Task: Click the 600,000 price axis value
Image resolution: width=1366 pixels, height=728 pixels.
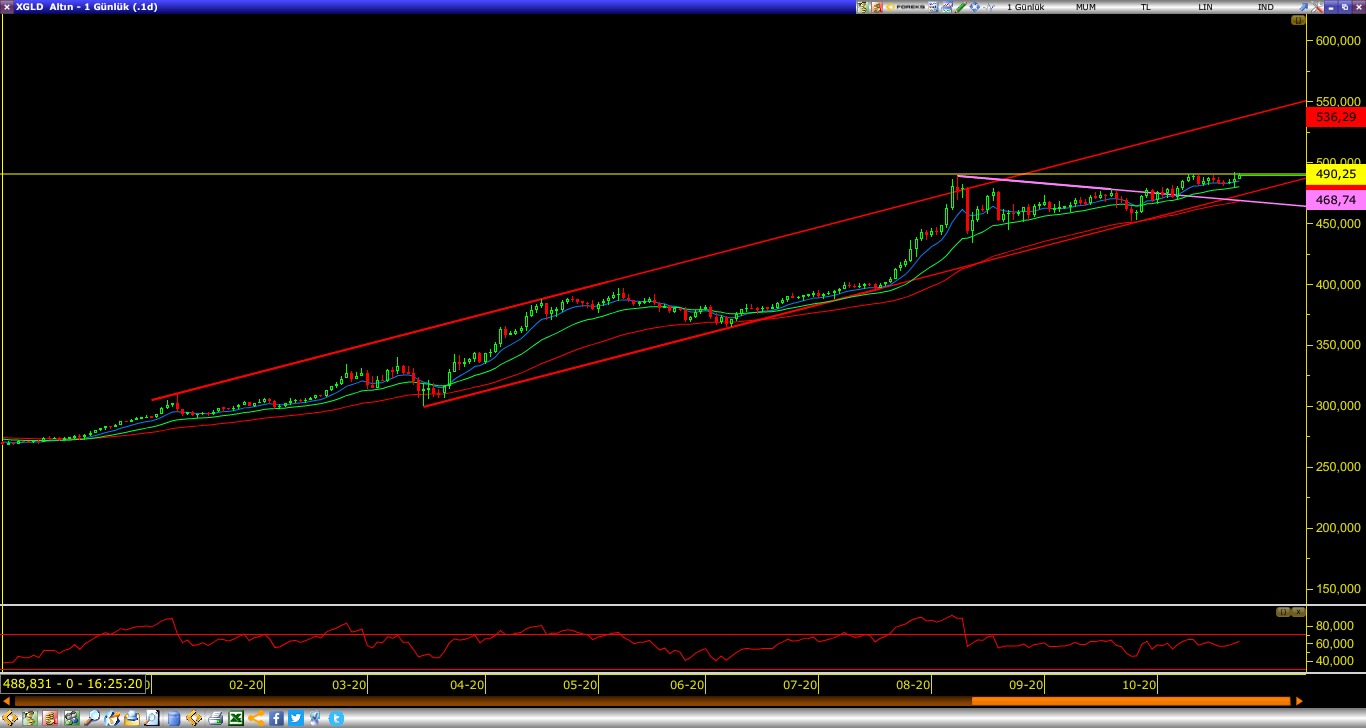Action: click(1338, 41)
